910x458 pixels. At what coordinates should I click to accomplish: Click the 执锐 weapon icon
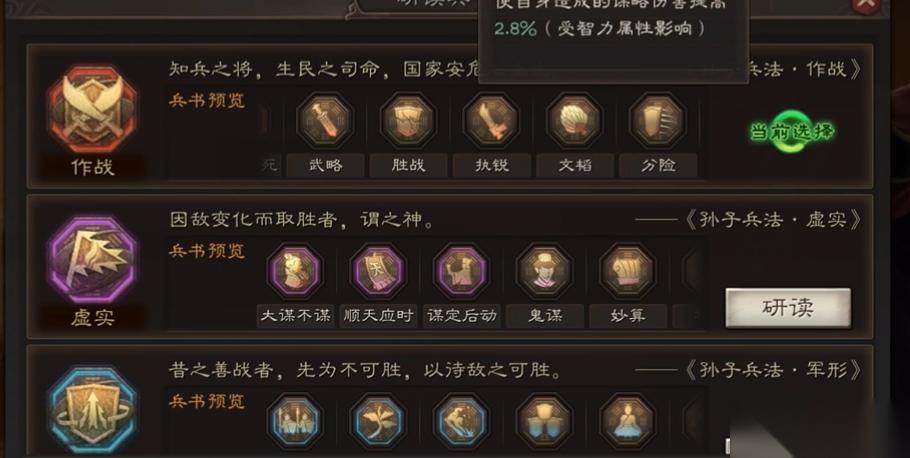pos(491,121)
